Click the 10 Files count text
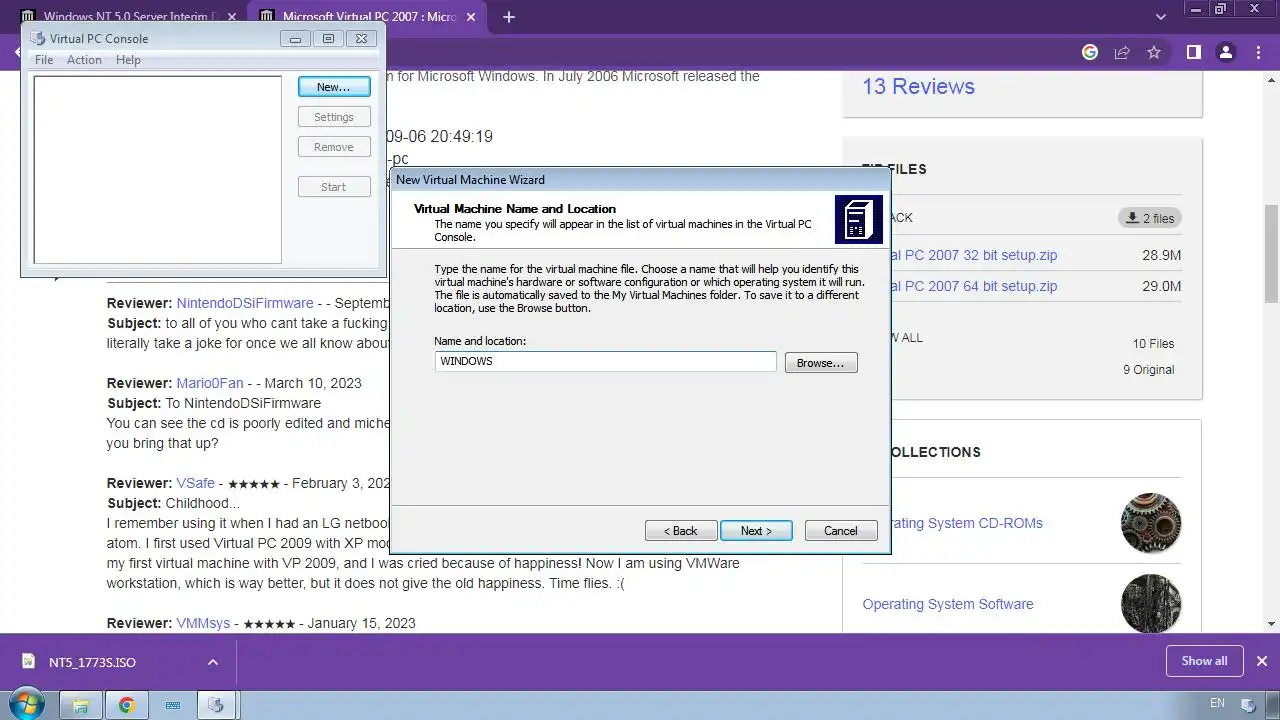Image resolution: width=1280 pixels, height=720 pixels. [1153, 344]
